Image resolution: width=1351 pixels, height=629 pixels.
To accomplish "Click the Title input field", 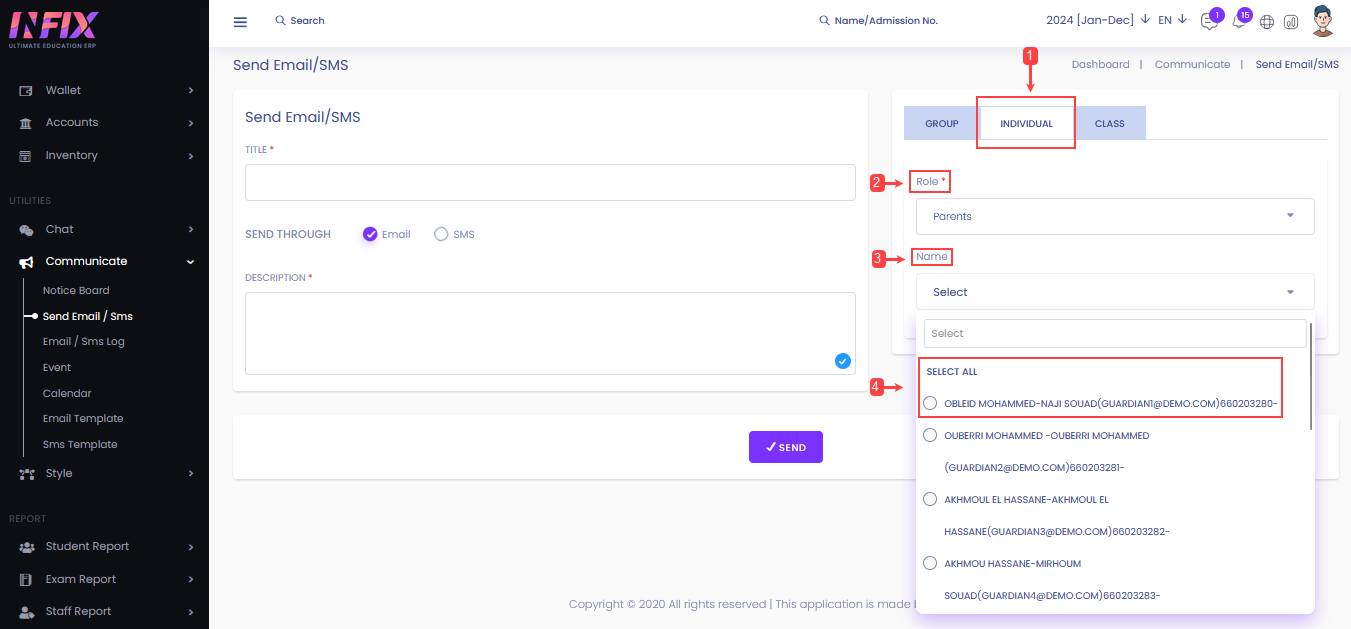I will point(550,182).
